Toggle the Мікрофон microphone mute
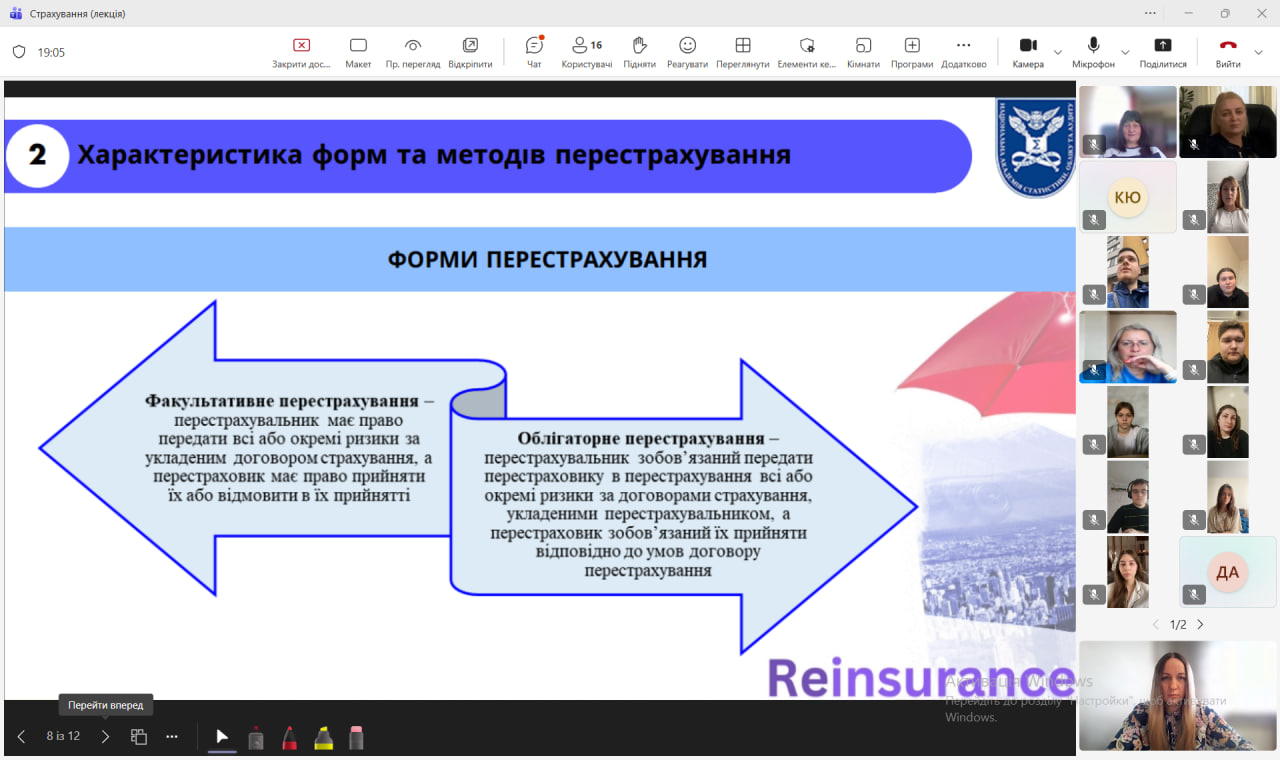This screenshot has width=1280, height=760. coord(1093,52)
